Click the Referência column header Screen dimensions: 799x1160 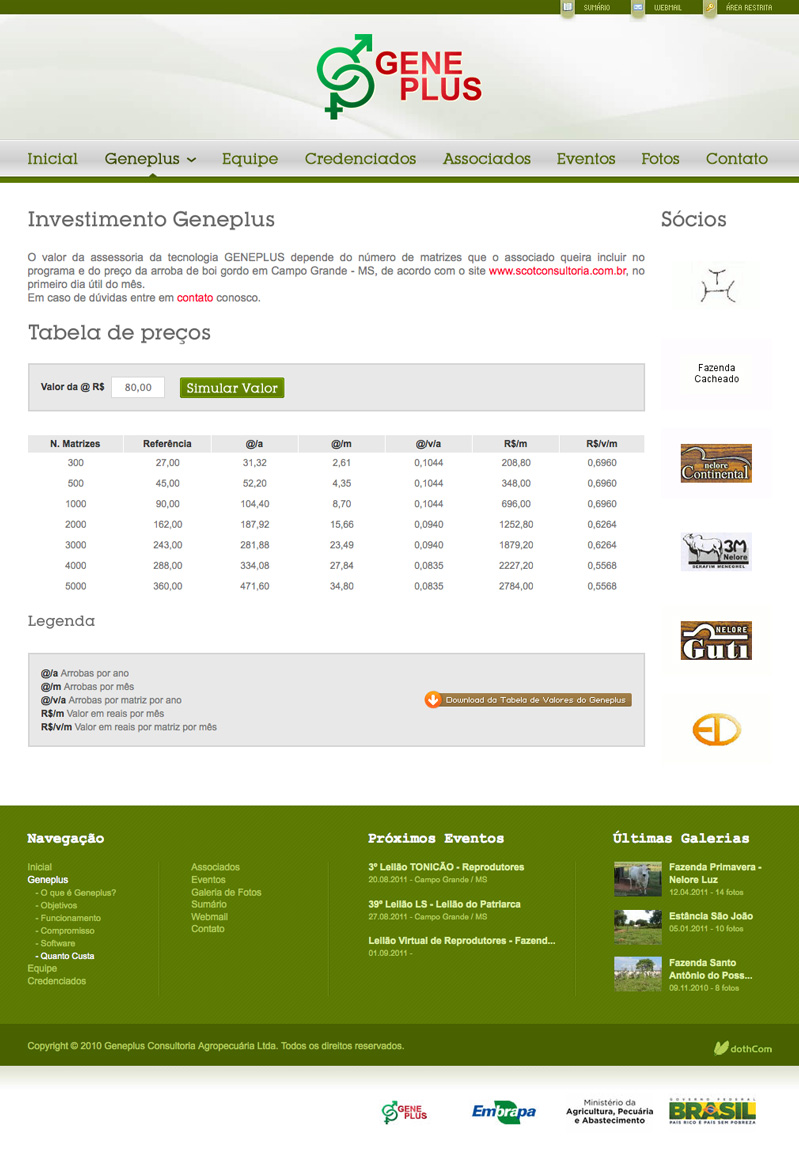coord(167,444)
